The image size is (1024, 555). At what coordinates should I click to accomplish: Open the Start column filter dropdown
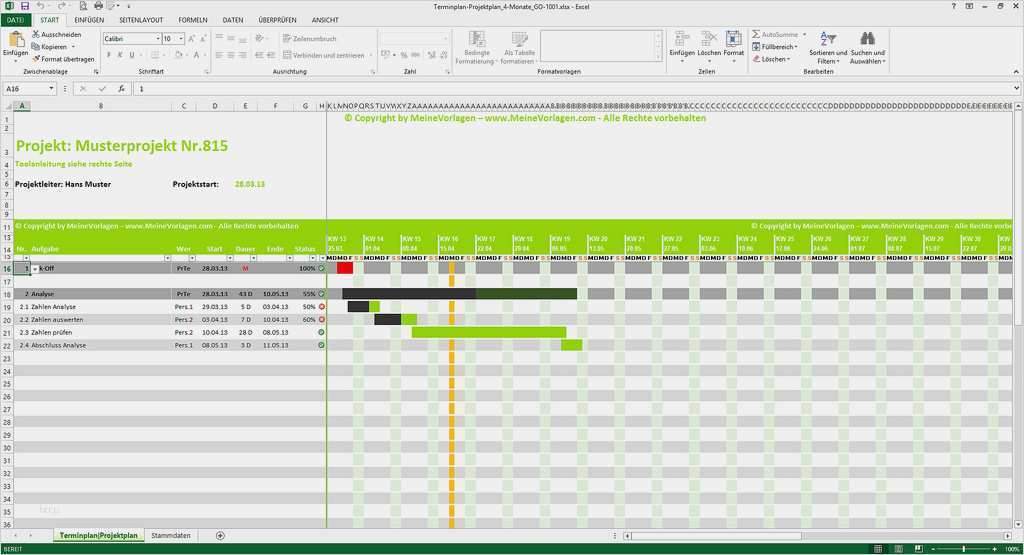click(x=229, y=258)
